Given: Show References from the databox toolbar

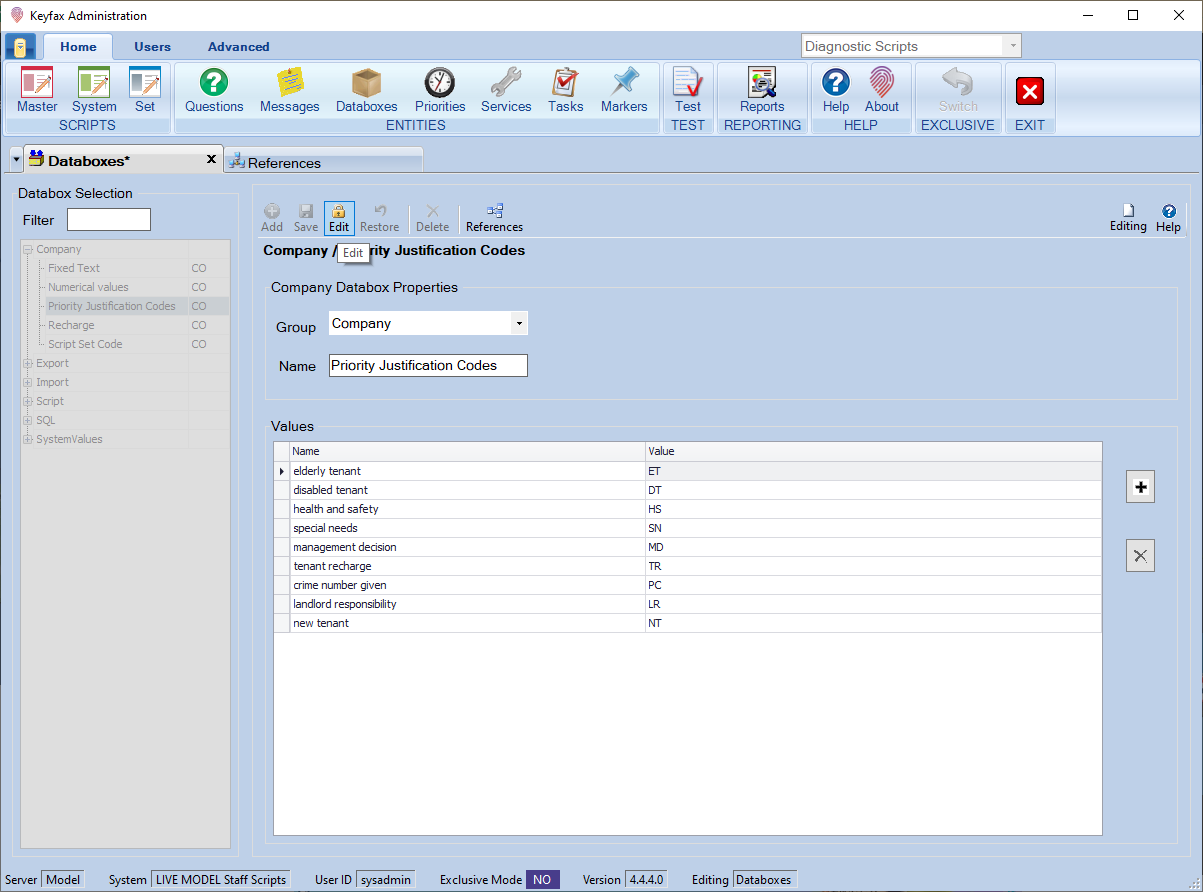Looking at the screenshot, I should click(495, 218).
